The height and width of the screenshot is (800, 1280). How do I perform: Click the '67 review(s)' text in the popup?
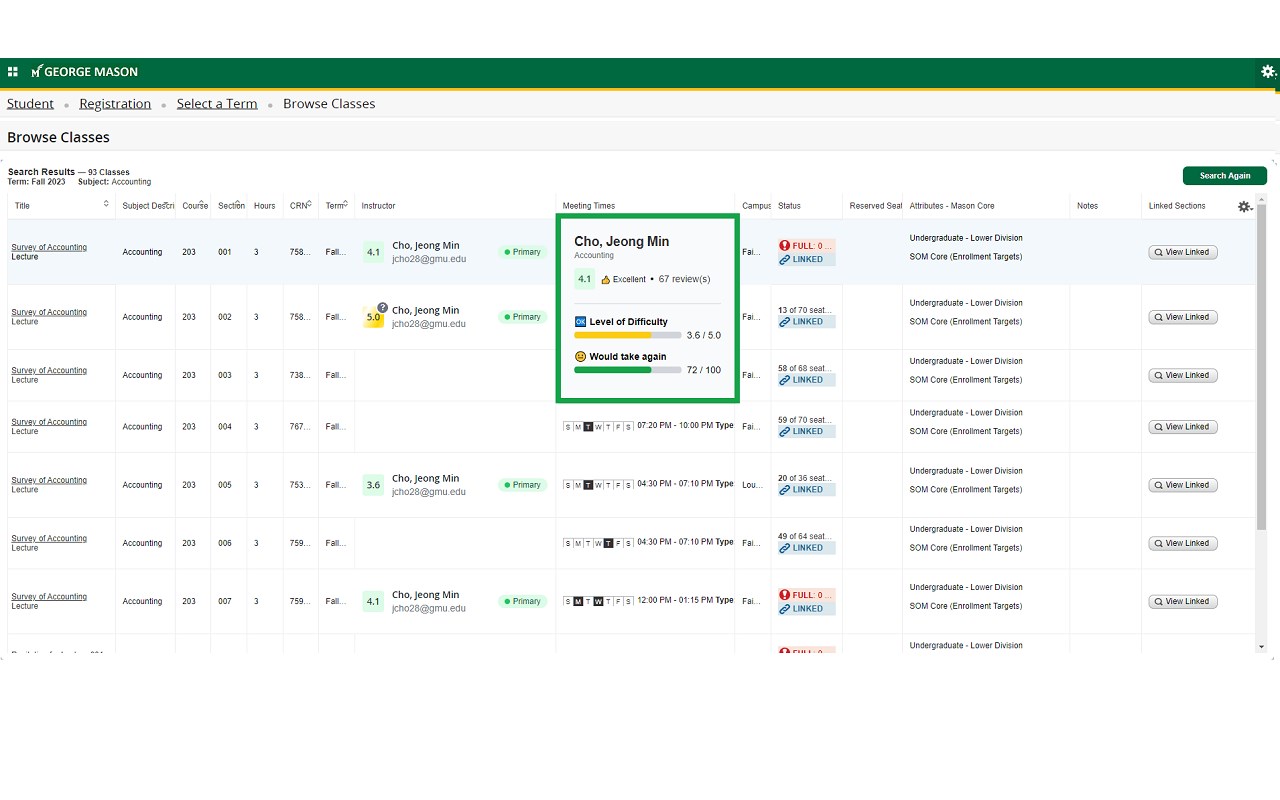click(684, 279)
